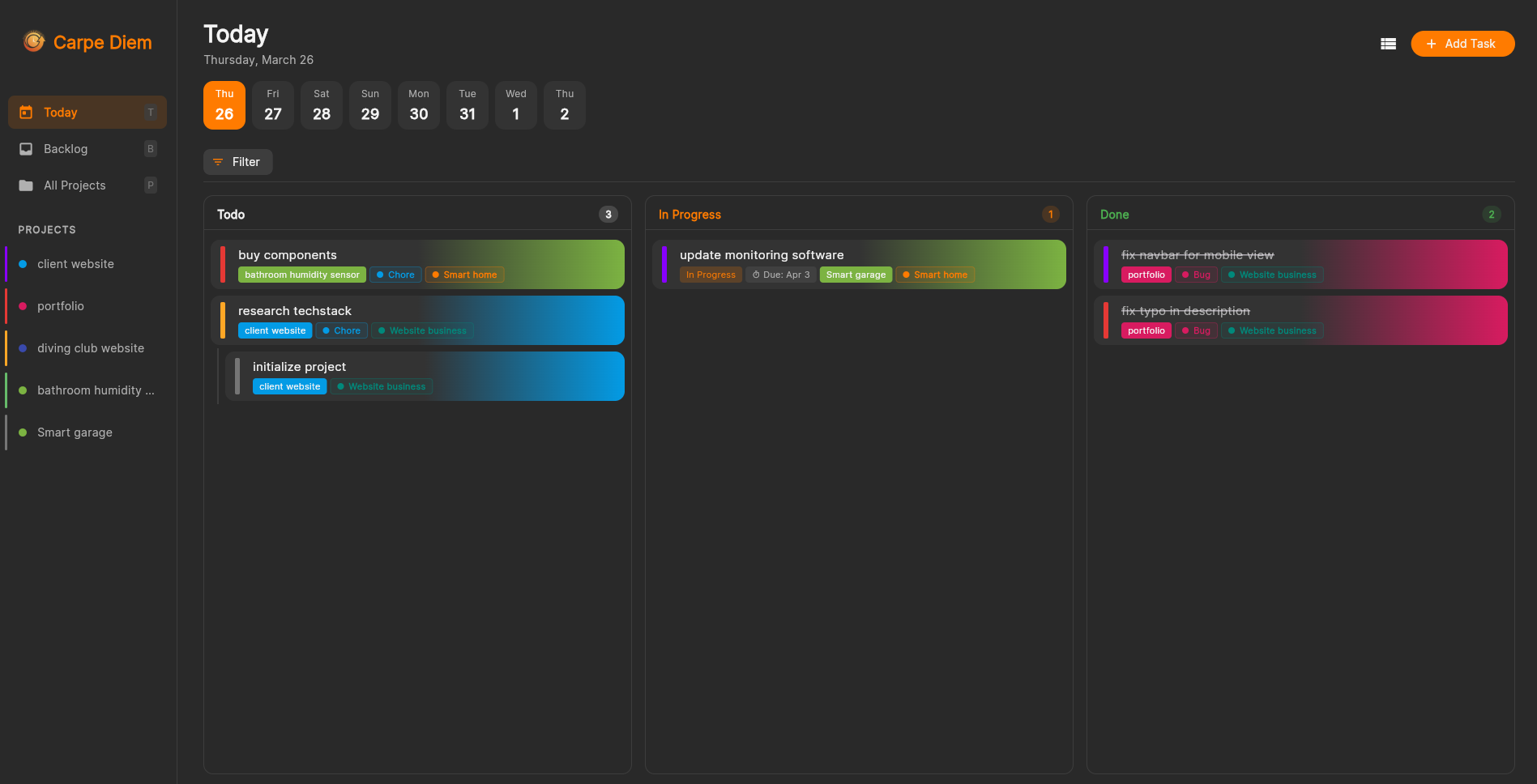The image size is (1537, 784).
Task: Switch to list view layout icon
Action: 1388,44
